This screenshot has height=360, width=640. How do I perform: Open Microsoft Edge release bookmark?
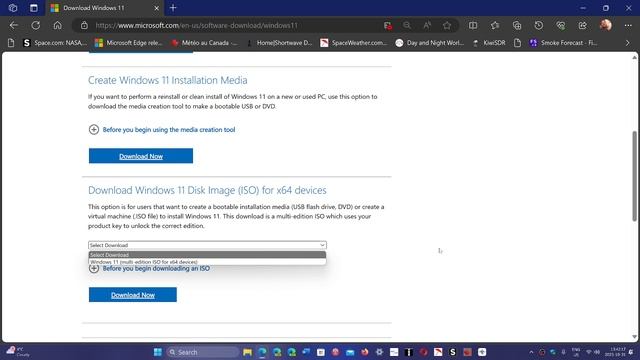pyautogui.click(x=128, y=42)
